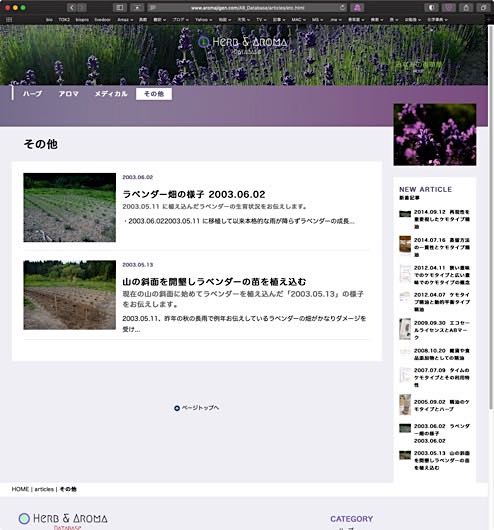Screen dimensions: 494x530
Task: Click the lavender field thumbnail dated 2003.06.02
Action: (x=70, y=208)
